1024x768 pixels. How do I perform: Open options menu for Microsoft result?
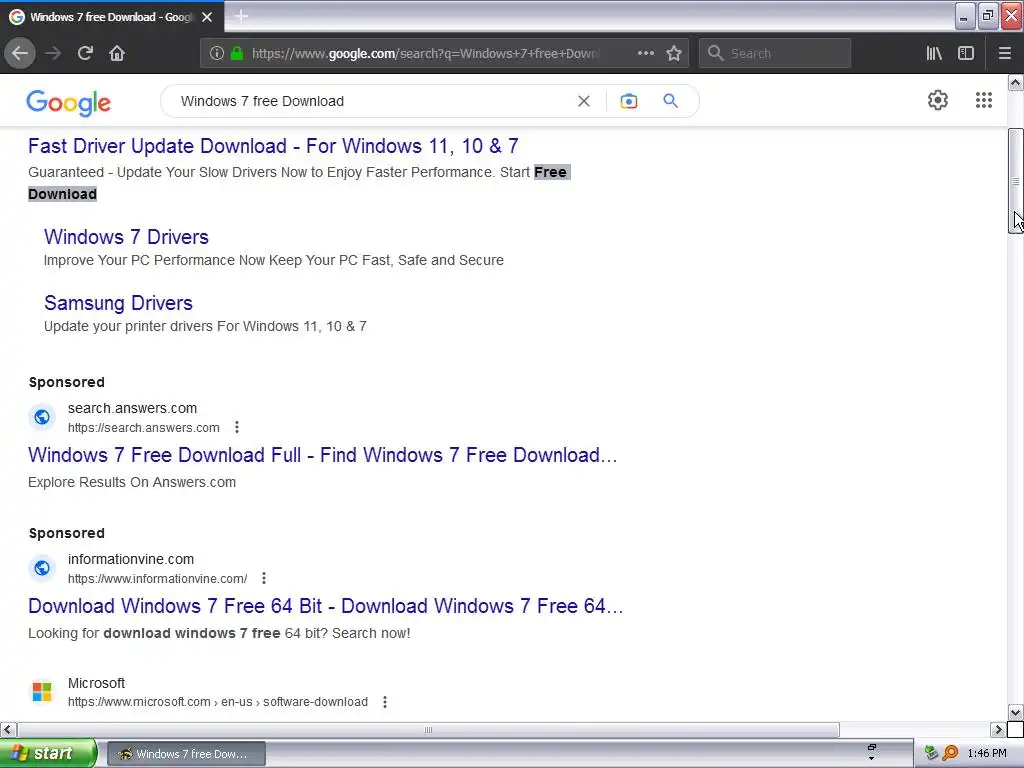pos(385,701)
